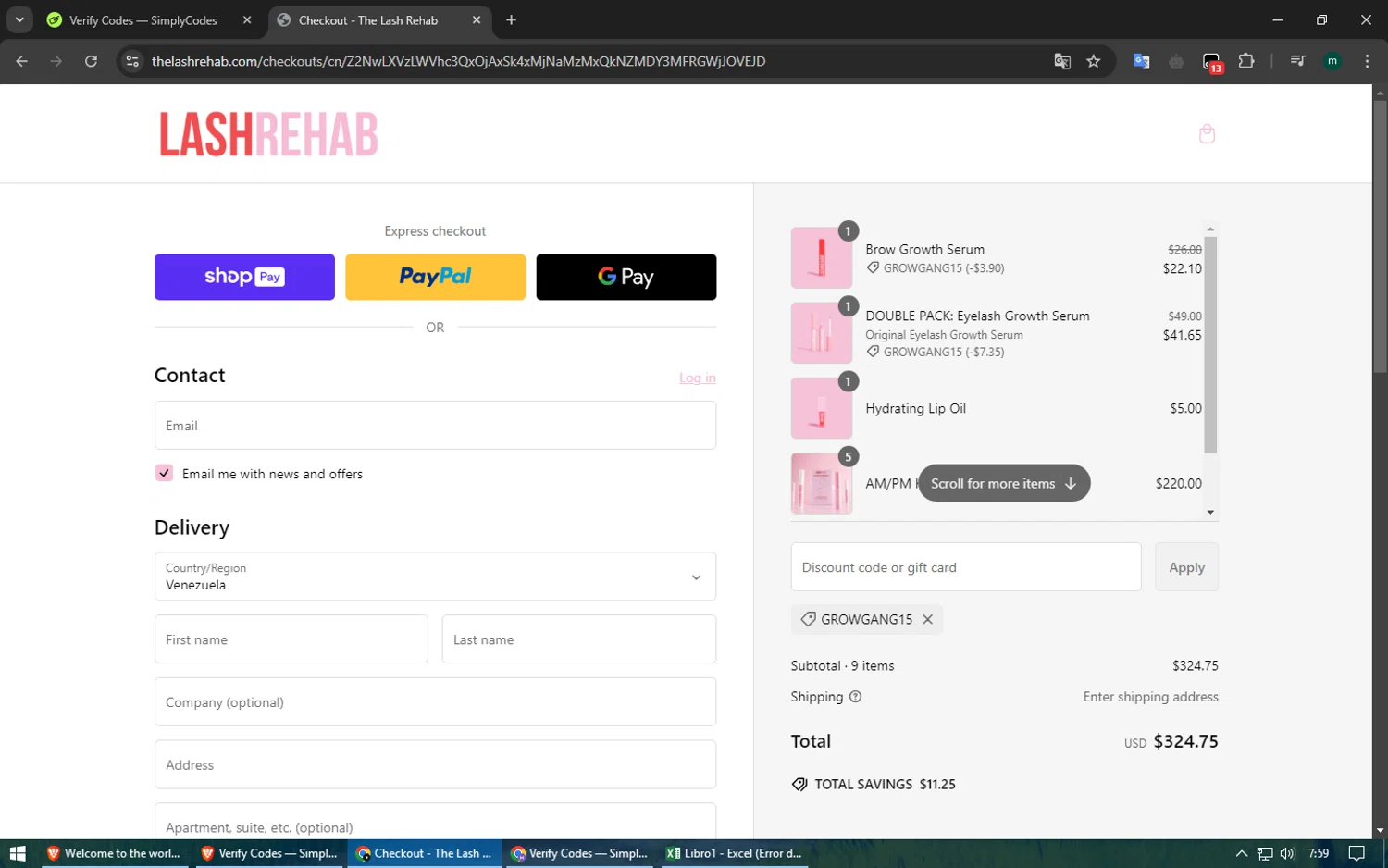Reload the checkout page
The width and height of the screenshot is (1388, 868).
point(91,61)
